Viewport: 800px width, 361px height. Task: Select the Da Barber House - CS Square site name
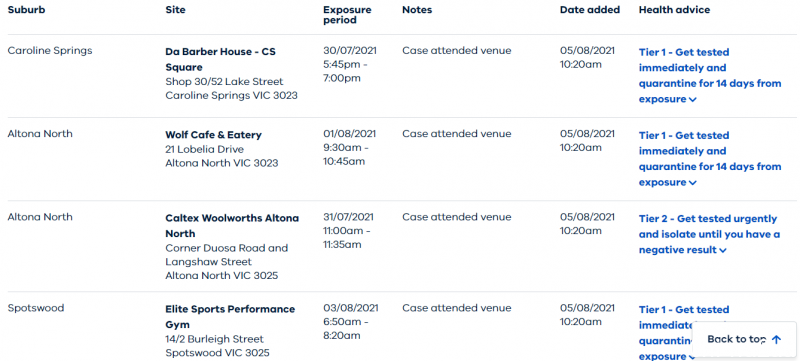click(220, 59)
